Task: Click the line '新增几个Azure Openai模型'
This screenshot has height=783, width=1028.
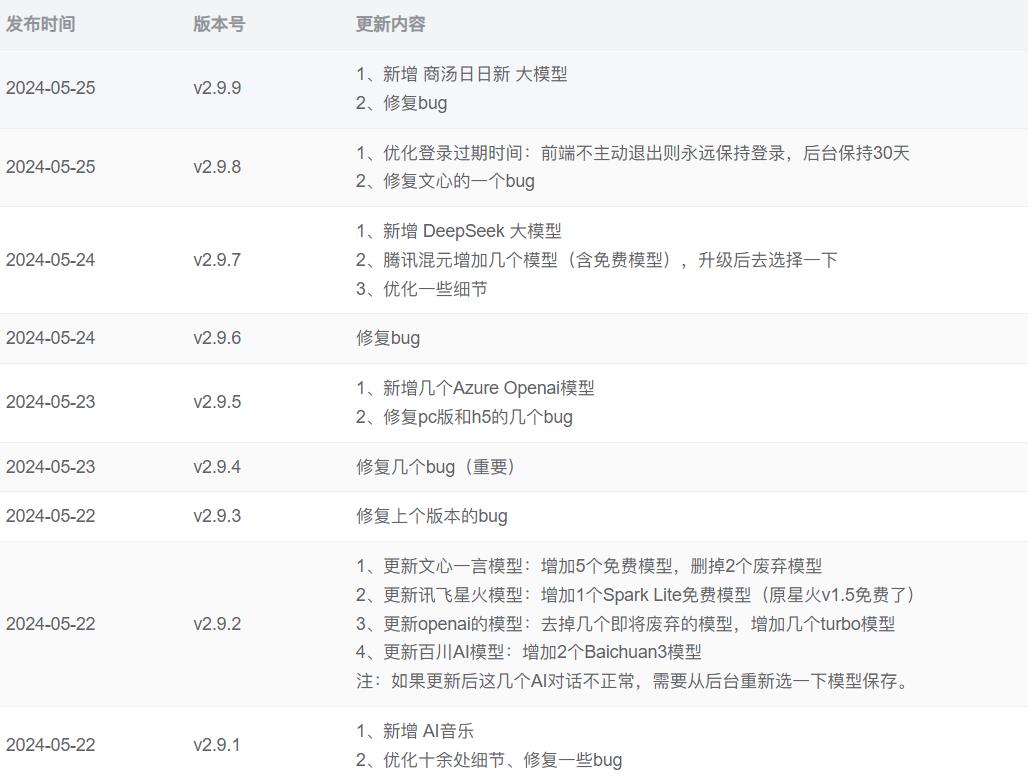Action: (475, 388)
